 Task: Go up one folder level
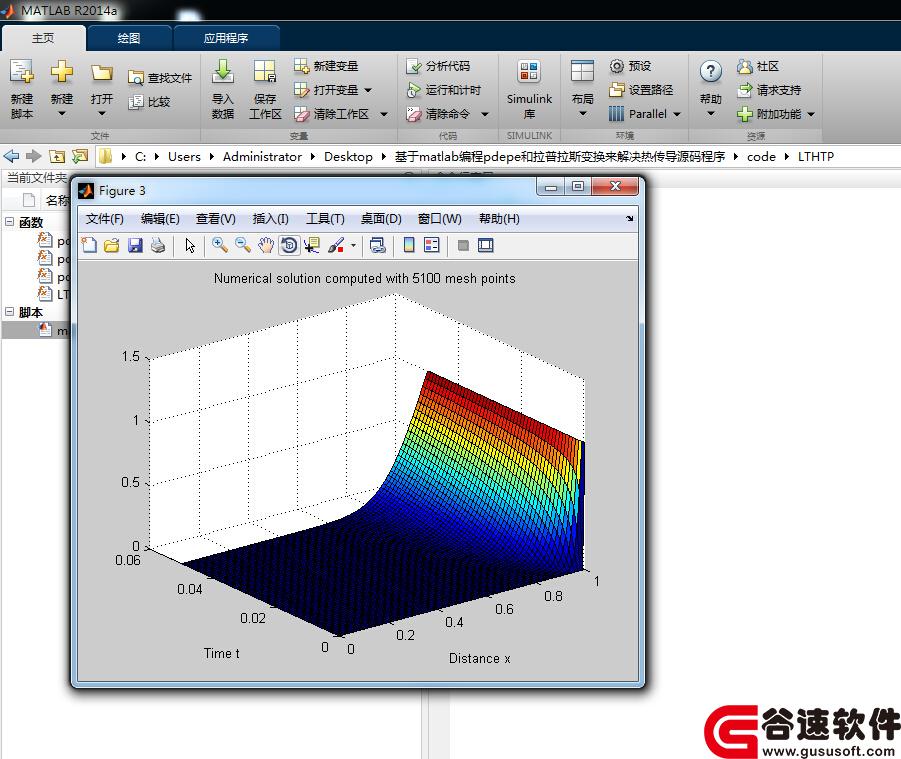[x=57, y=156]
